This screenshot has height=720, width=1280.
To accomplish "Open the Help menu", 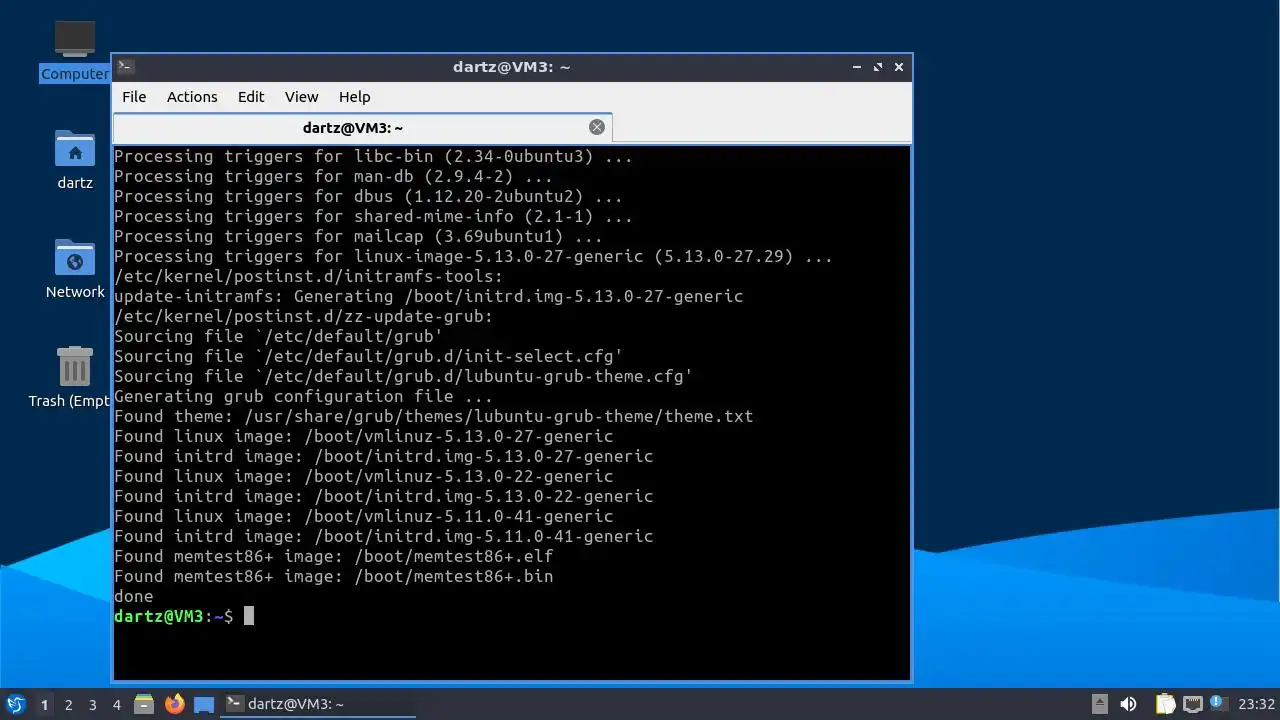I will click(x=355, y=97).
